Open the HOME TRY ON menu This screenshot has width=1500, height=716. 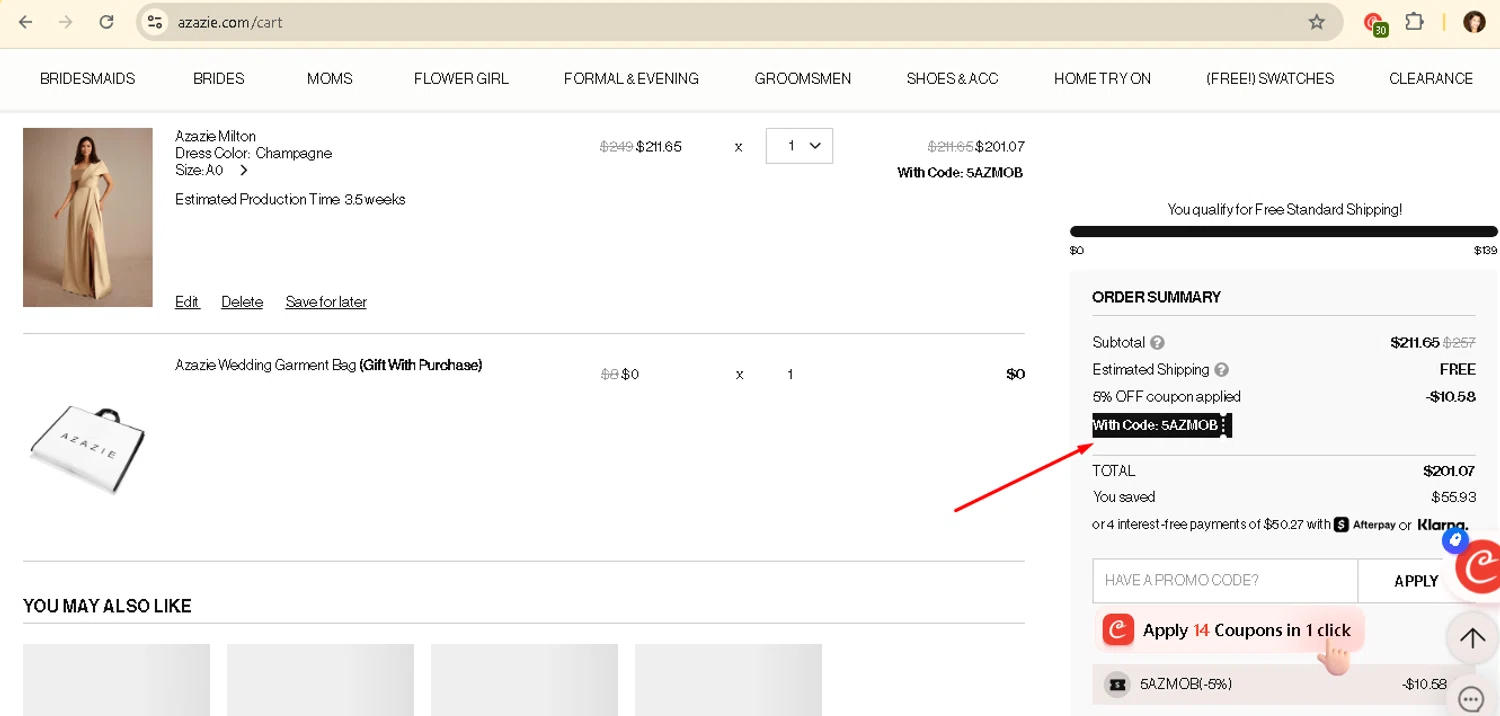pos(1102,78)
